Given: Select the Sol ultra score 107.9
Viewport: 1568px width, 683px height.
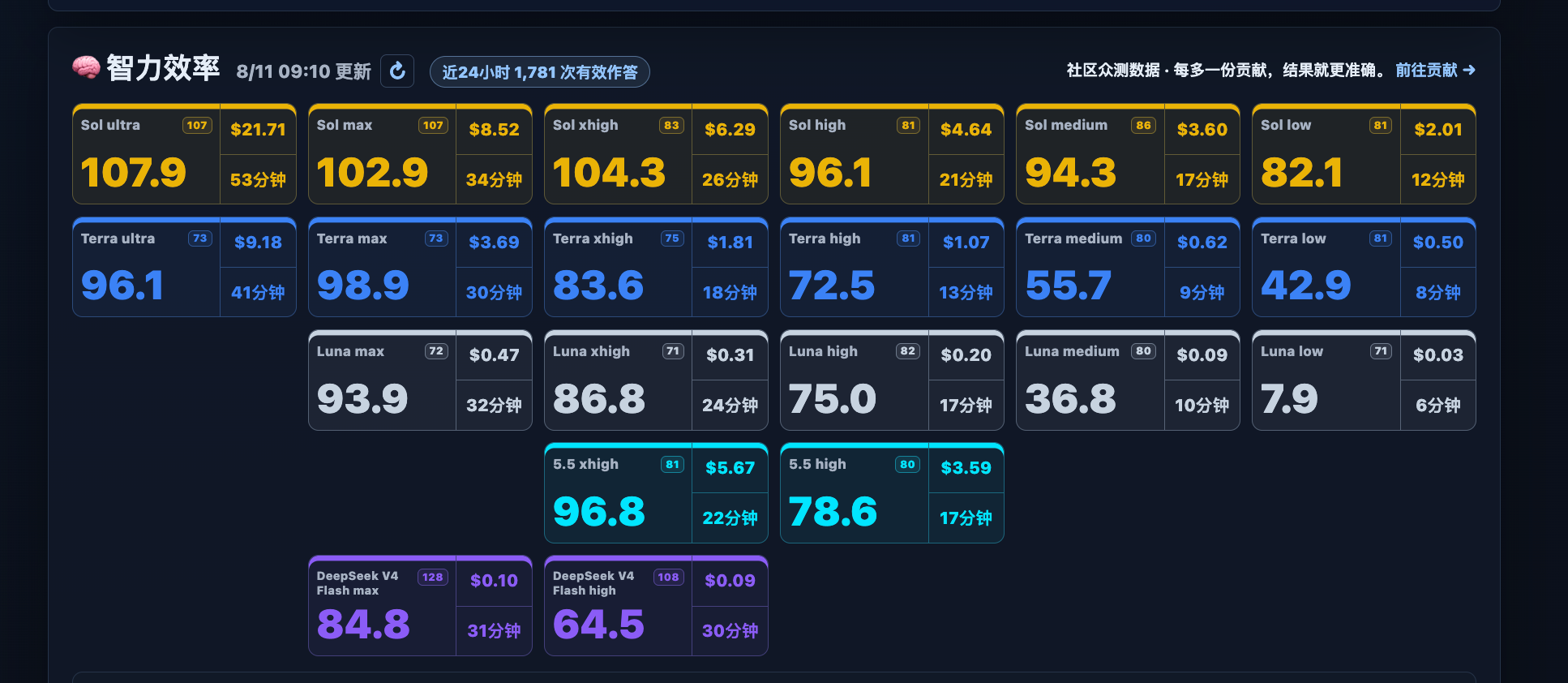Looking at the screenshot, I should click(134, 173).
